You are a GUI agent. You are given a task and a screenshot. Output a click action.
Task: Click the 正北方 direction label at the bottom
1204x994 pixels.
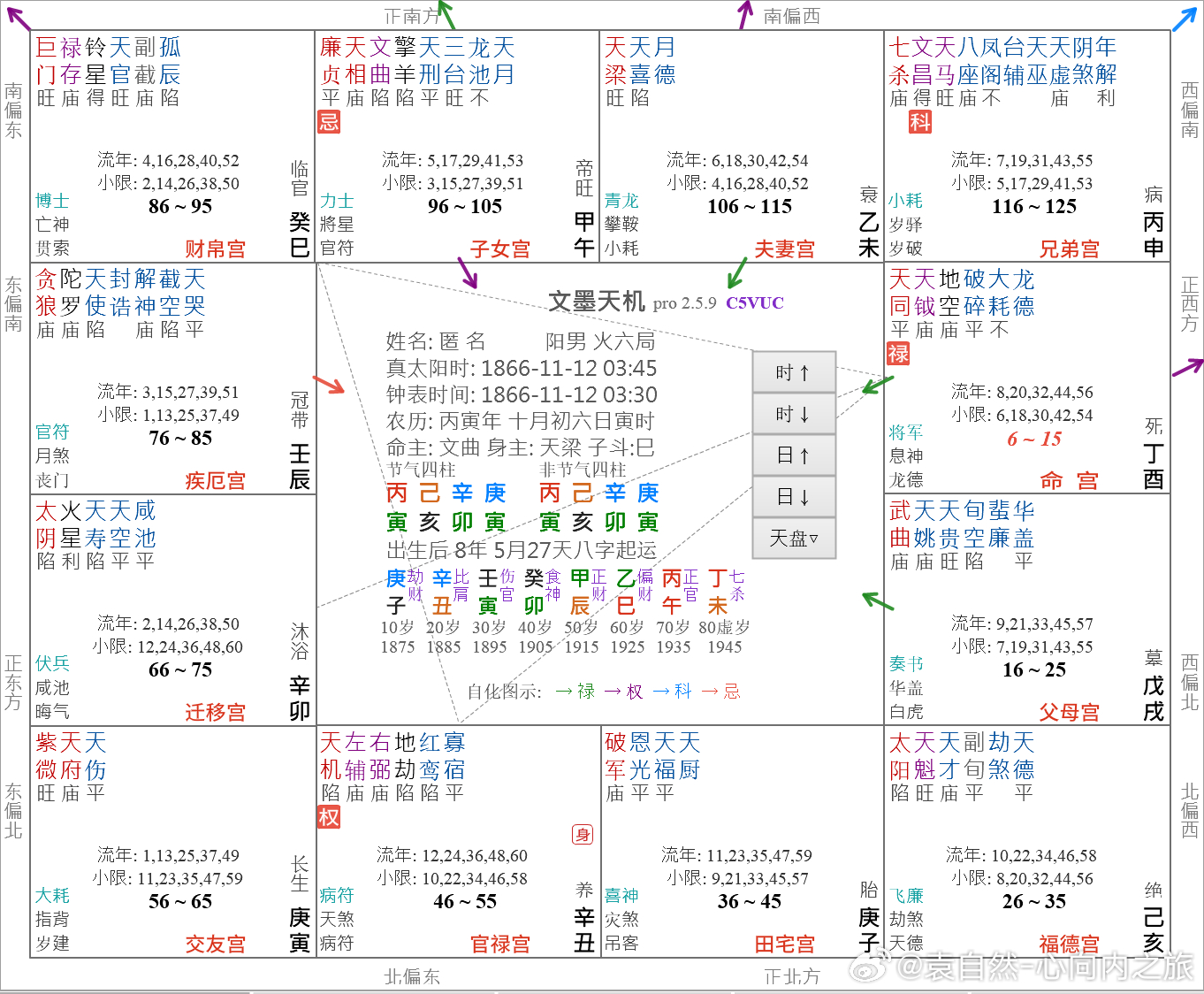point(792,976)
